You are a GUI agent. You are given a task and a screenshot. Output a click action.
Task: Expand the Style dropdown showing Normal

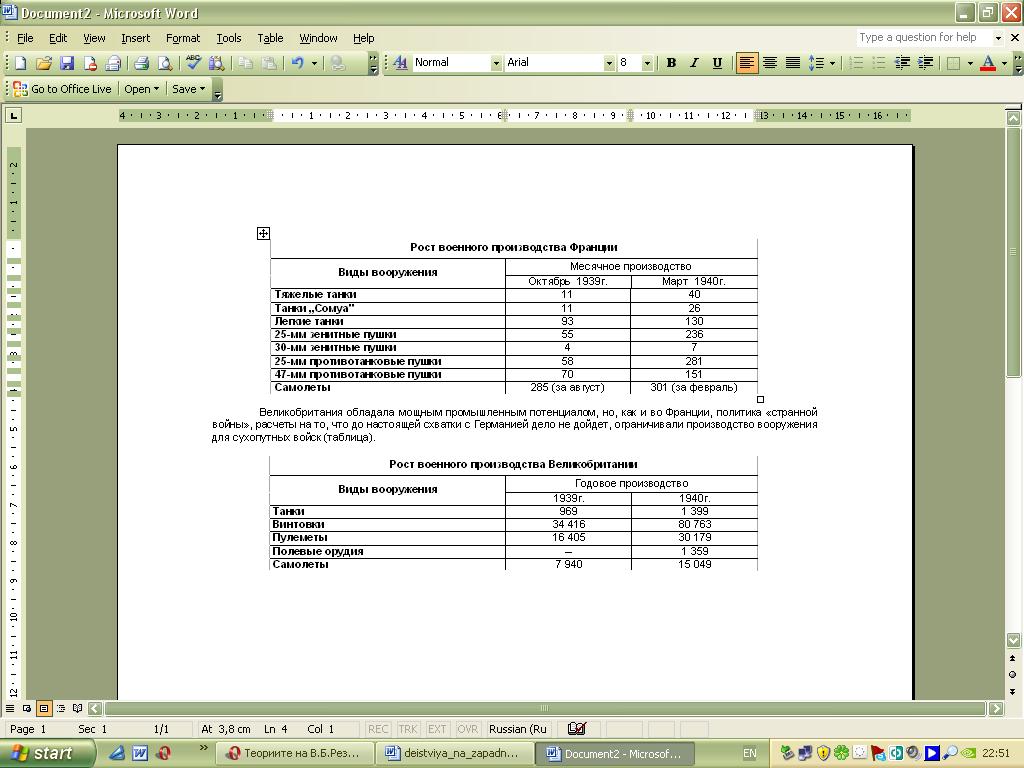[x=495, y=63]
